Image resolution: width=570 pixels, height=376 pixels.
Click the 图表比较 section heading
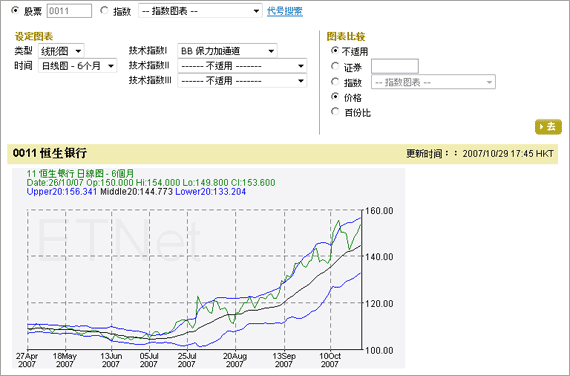pyautogui.click(x=346, y=36)
